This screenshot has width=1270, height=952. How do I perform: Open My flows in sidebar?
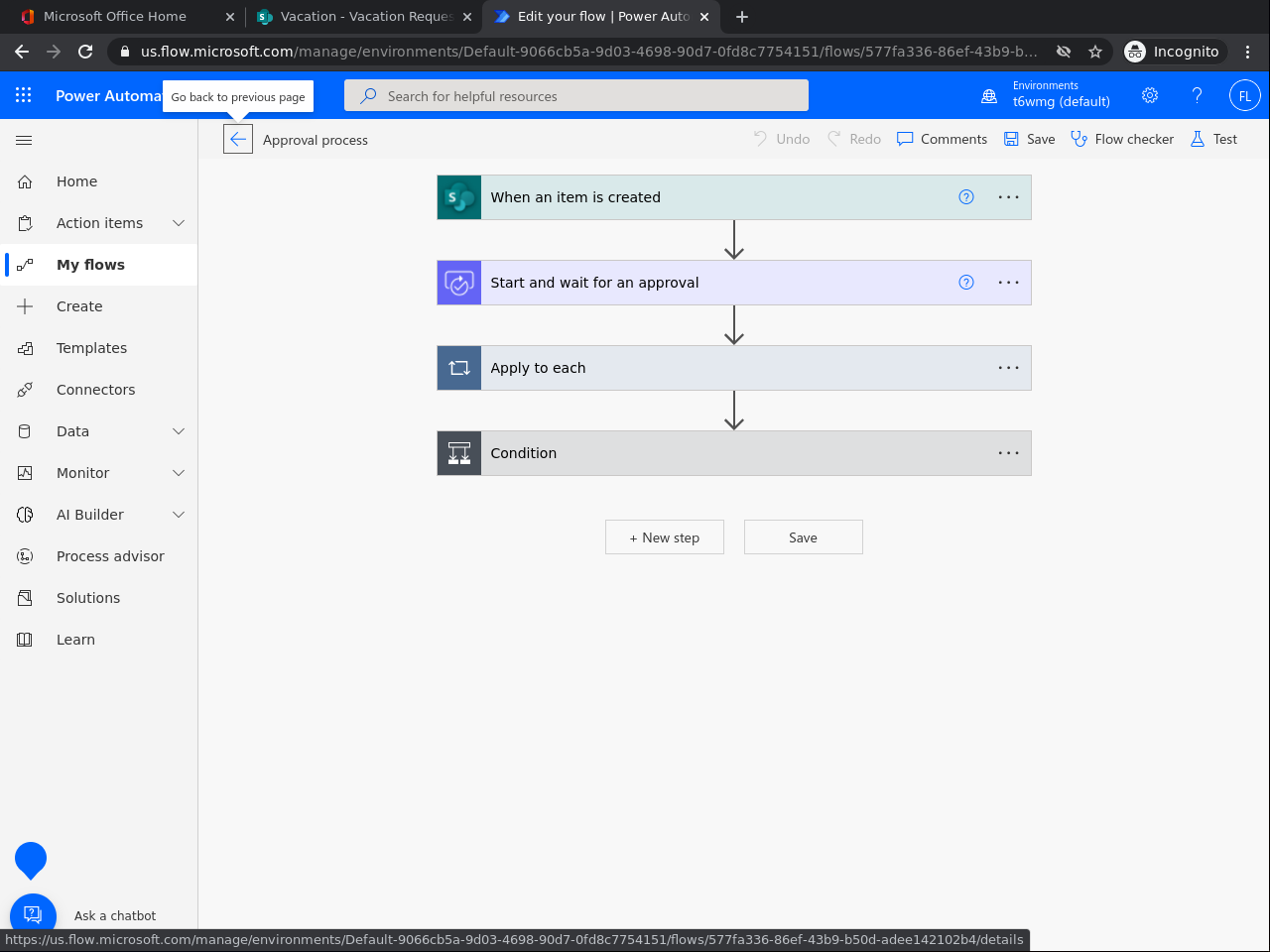99,265
